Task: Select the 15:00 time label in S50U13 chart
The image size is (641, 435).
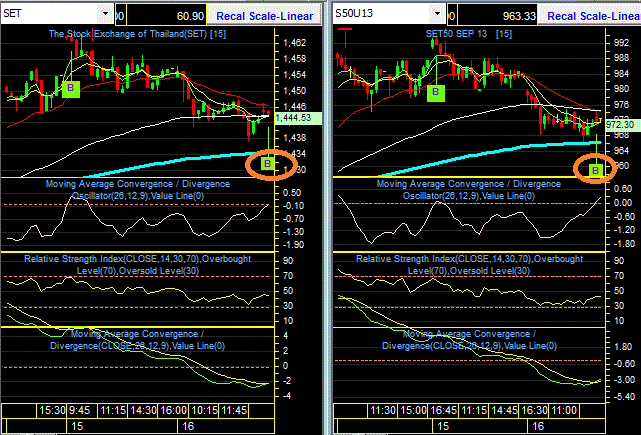Action: coord(414,410)
